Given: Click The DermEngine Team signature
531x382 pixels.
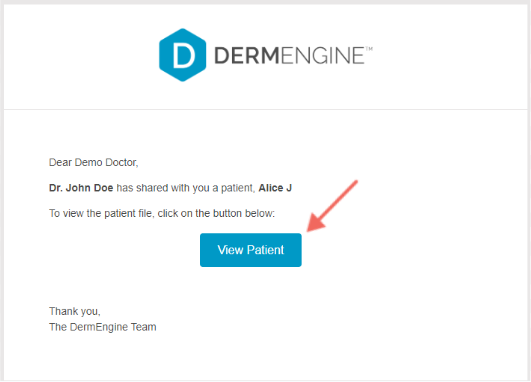Looking at the screenshot, I should [103, 327].
